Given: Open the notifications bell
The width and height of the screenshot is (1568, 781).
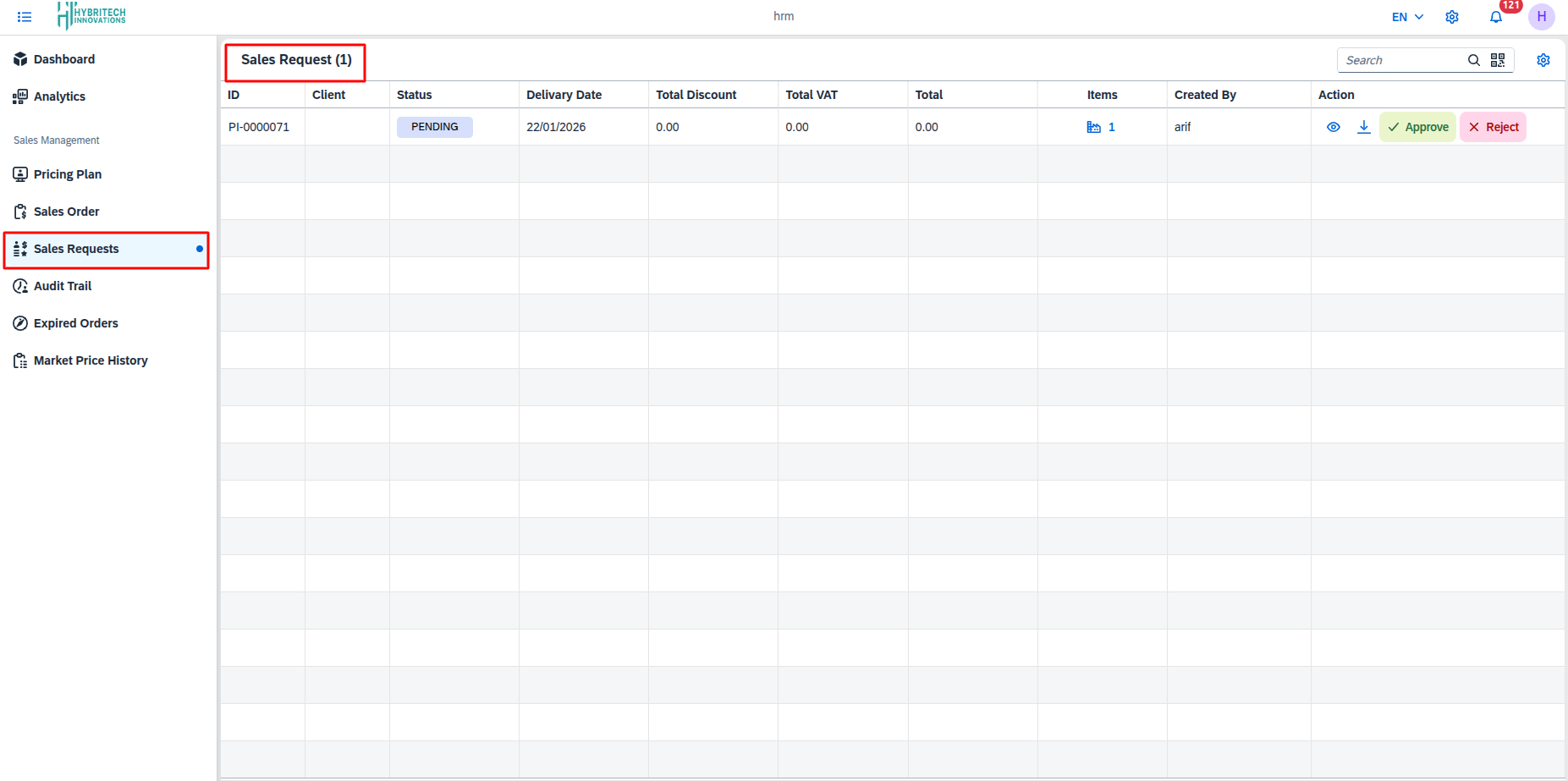Looking at the screenshot, I should [x=1495, y=18].
